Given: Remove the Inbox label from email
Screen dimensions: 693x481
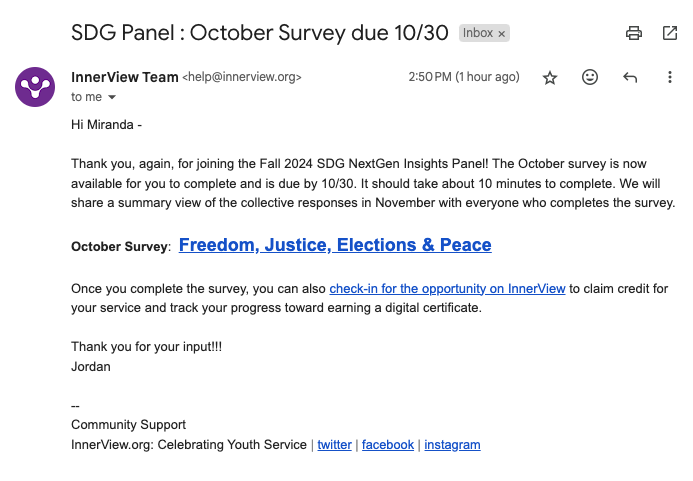Looking at the screenshot, I should point(502,34).
